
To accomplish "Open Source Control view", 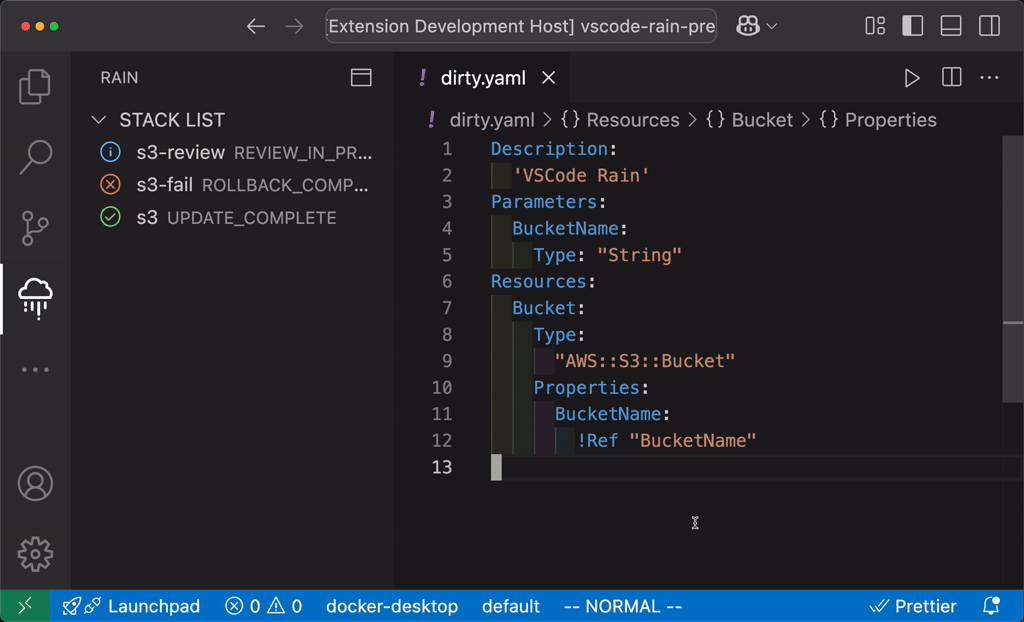I will click(35, 227).
